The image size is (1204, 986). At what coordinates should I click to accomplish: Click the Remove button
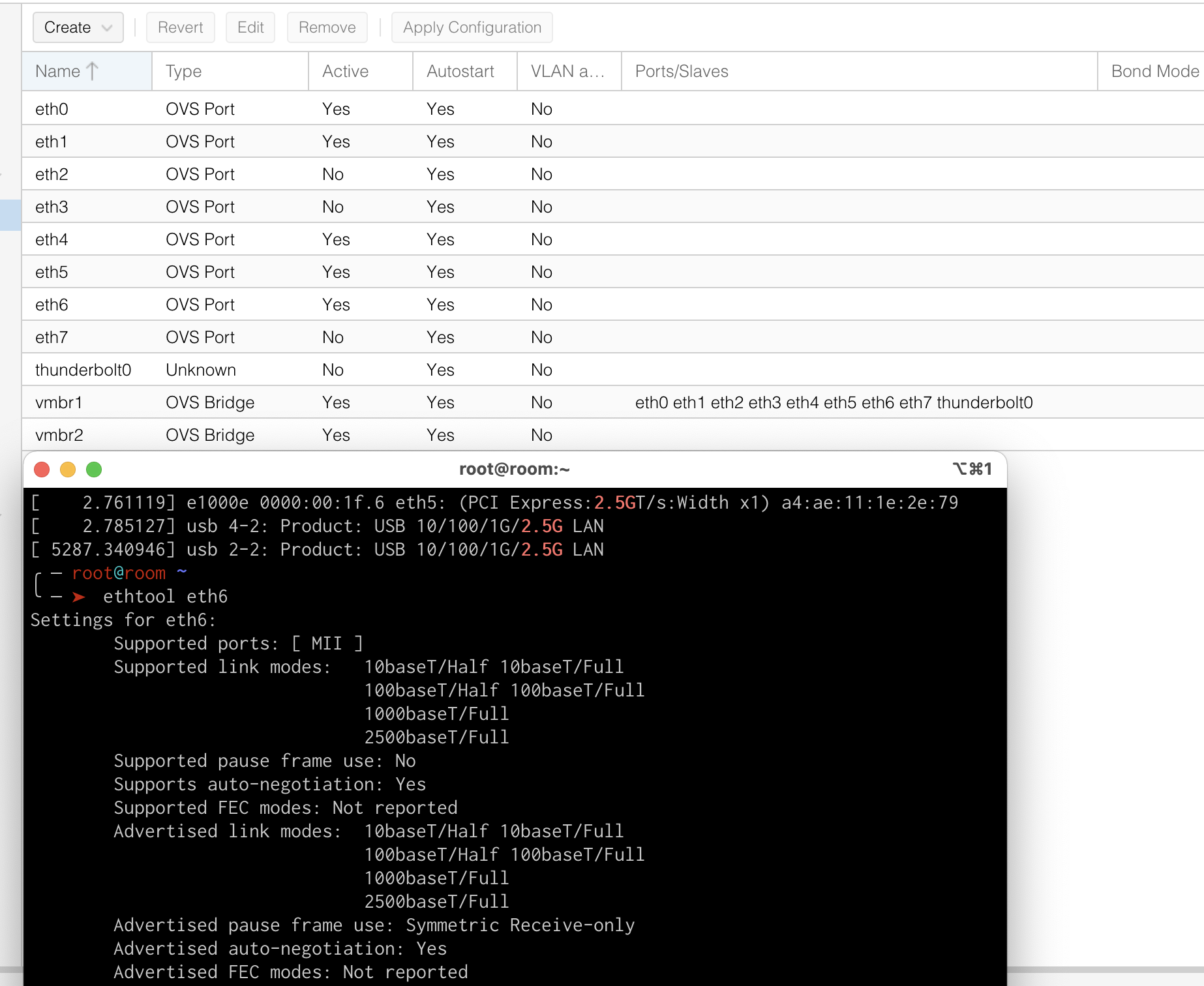click(x=327, y=27)
